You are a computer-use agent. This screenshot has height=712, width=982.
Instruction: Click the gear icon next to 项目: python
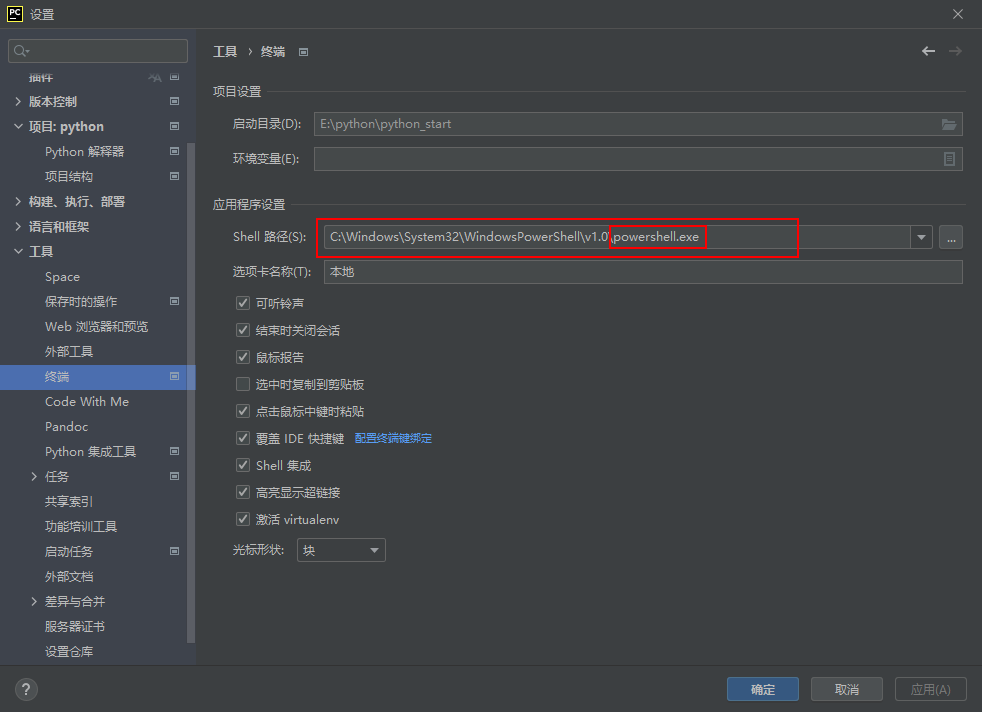click(x=174, y=126)
